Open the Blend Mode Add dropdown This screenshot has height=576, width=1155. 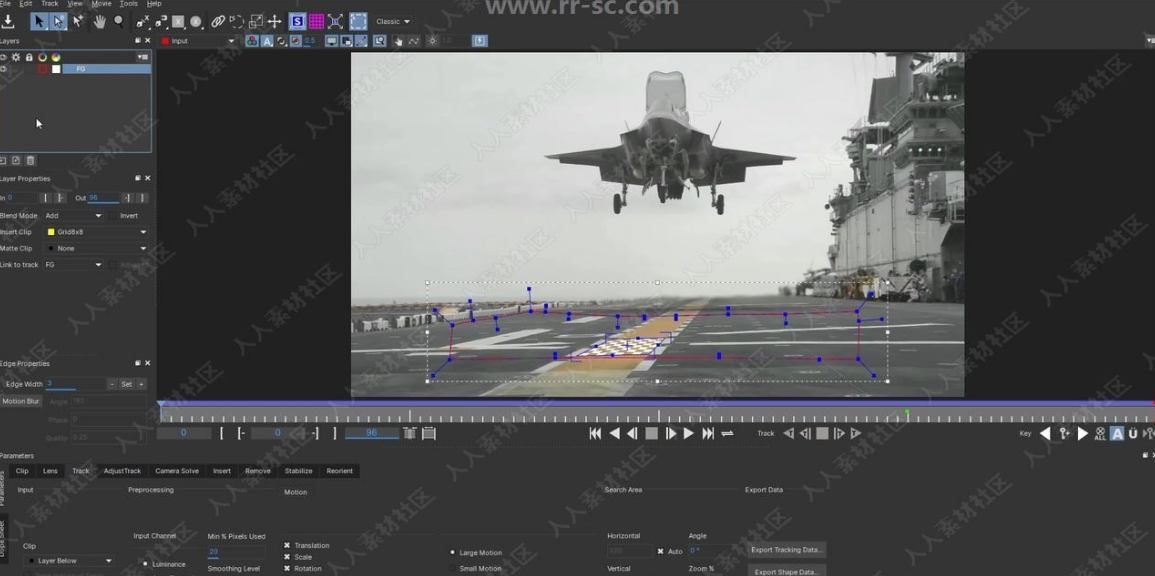[x=73, y=216]
